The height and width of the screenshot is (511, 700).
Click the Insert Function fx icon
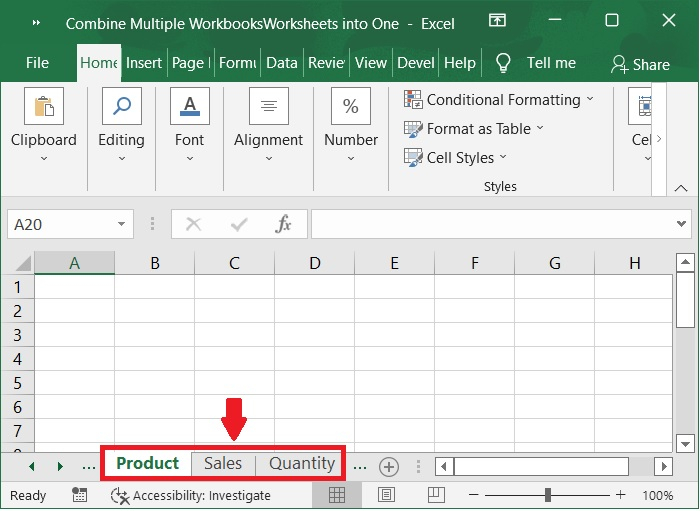click(x=283, y=224)
